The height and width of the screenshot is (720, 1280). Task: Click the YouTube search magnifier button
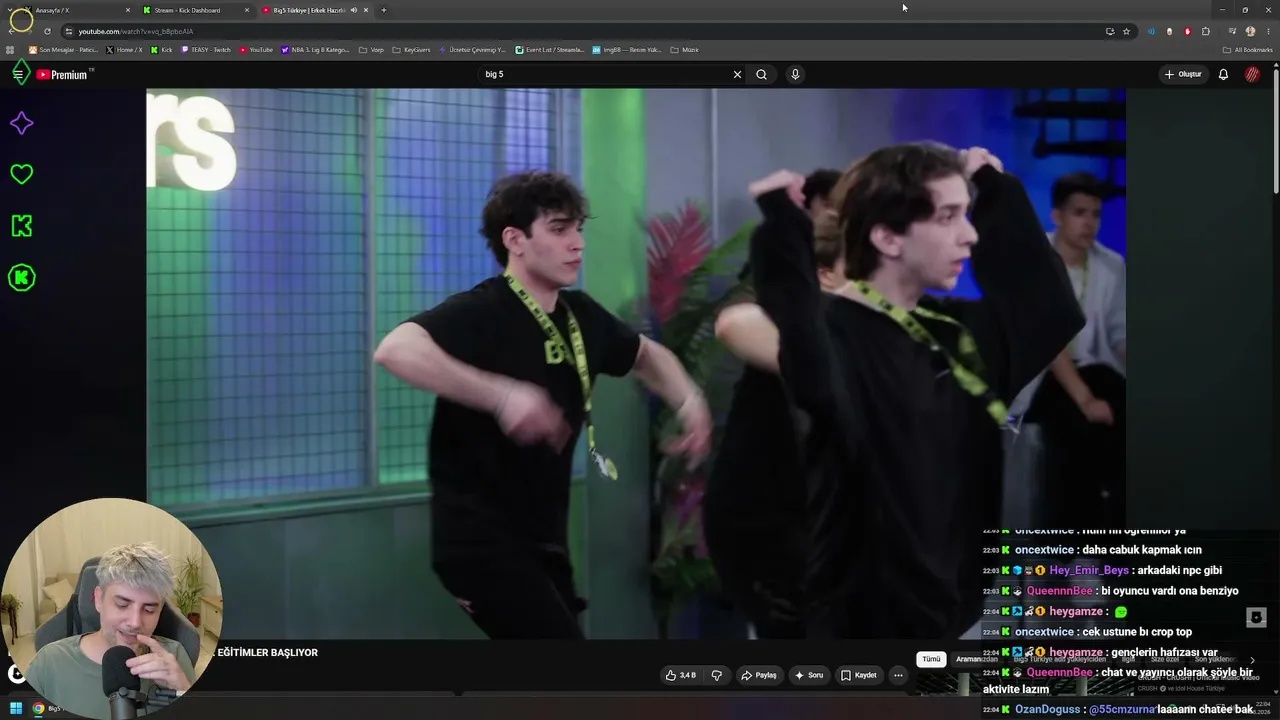[761, 74]
